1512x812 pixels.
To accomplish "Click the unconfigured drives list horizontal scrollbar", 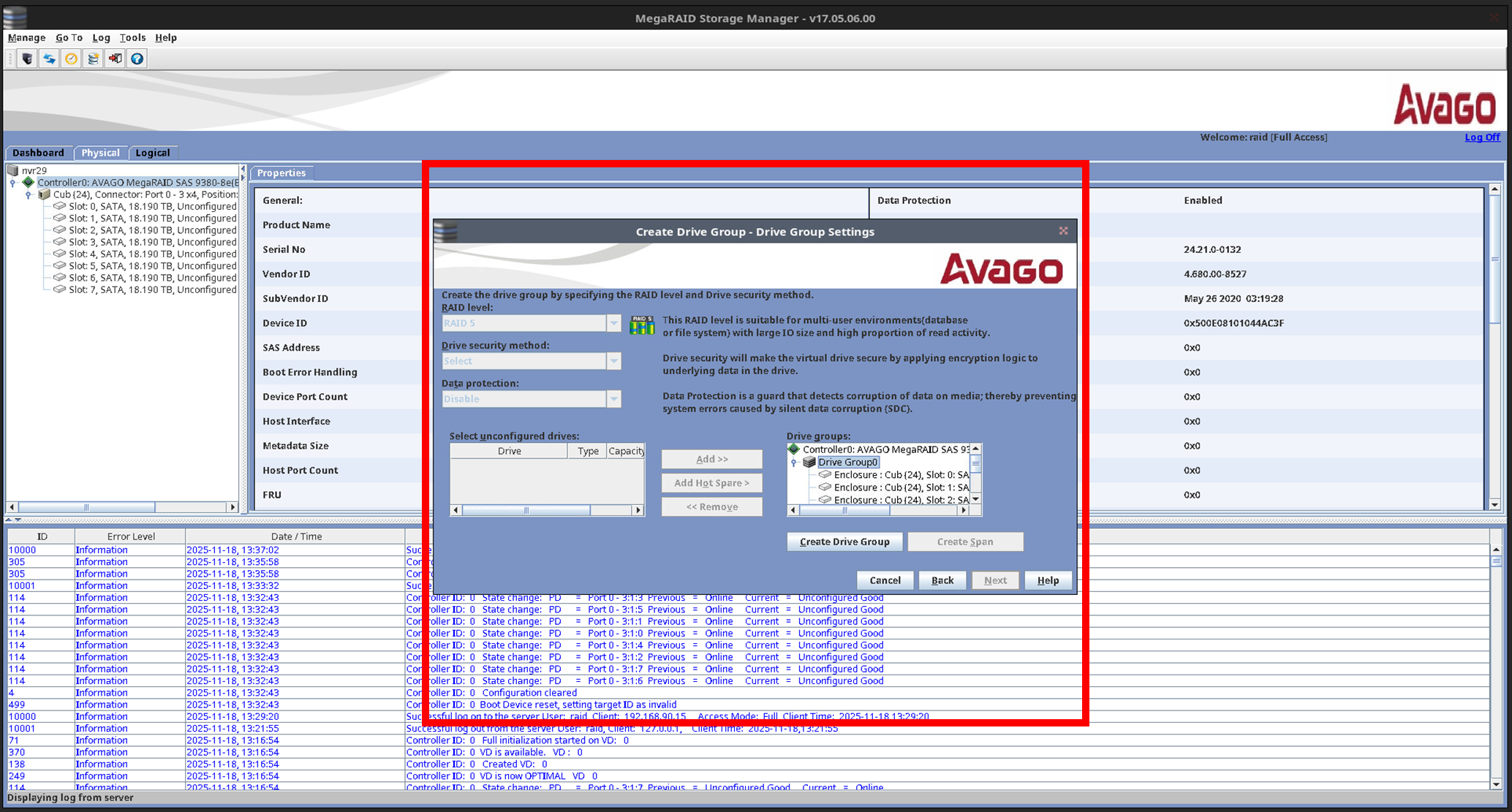I will point(526,510).
